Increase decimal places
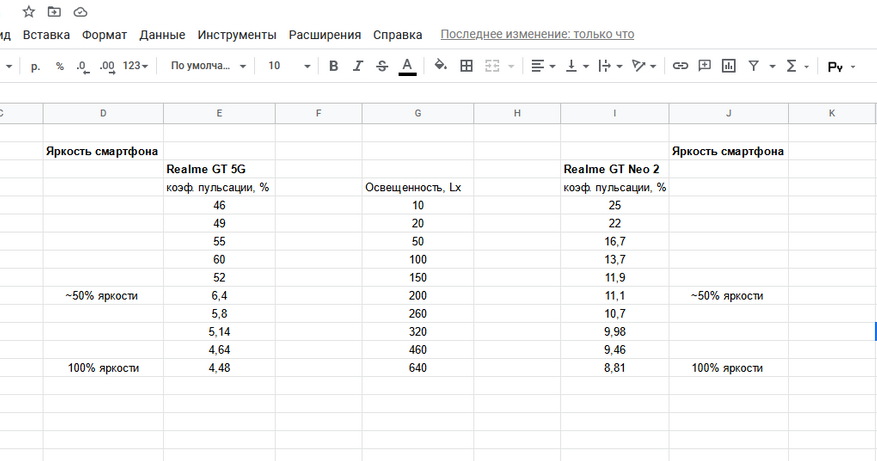Image resolution: width=877 pixels, height=461 pixels. click(107, 67)
